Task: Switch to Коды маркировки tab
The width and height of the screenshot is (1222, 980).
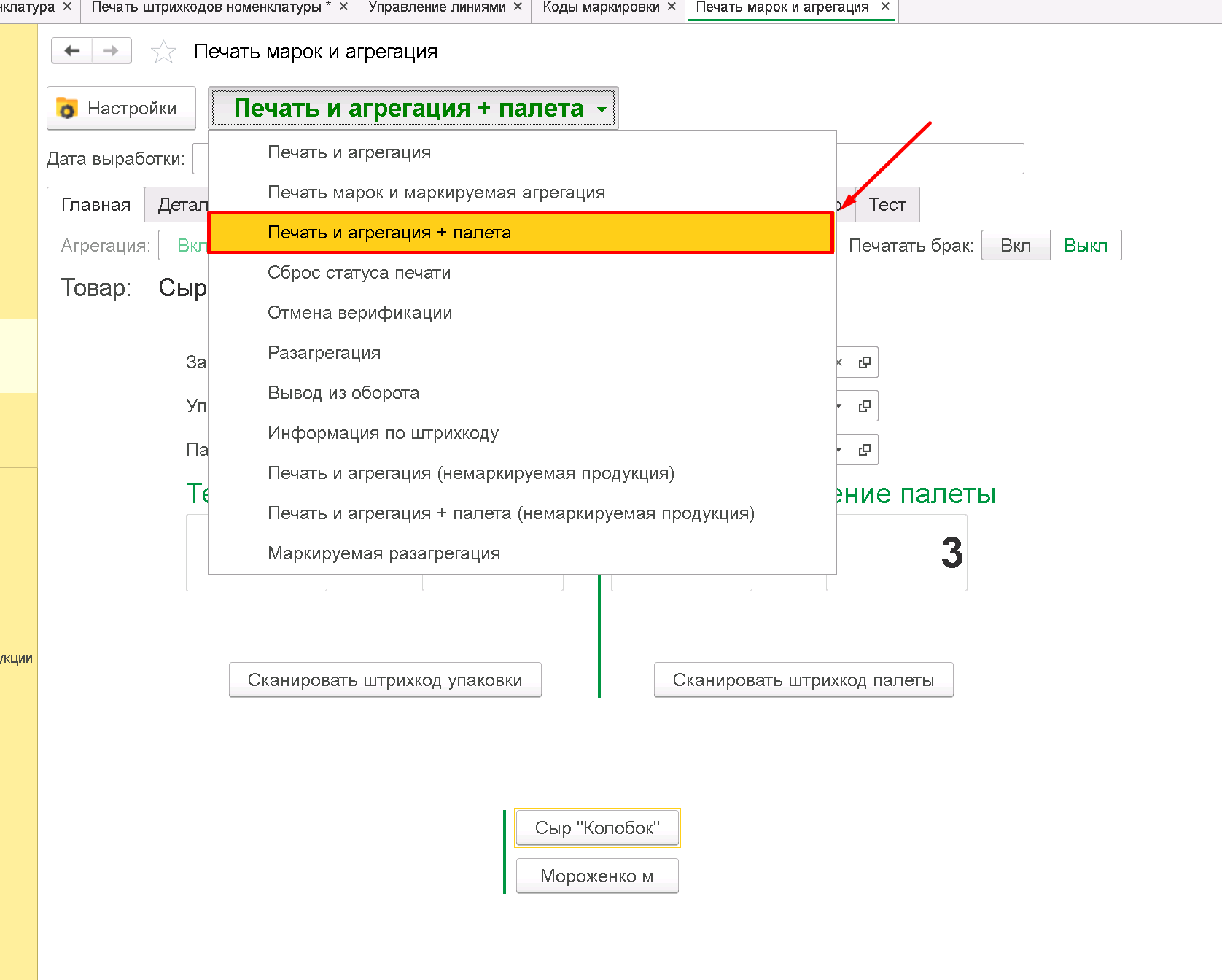Action: click(x=601, y=7)
